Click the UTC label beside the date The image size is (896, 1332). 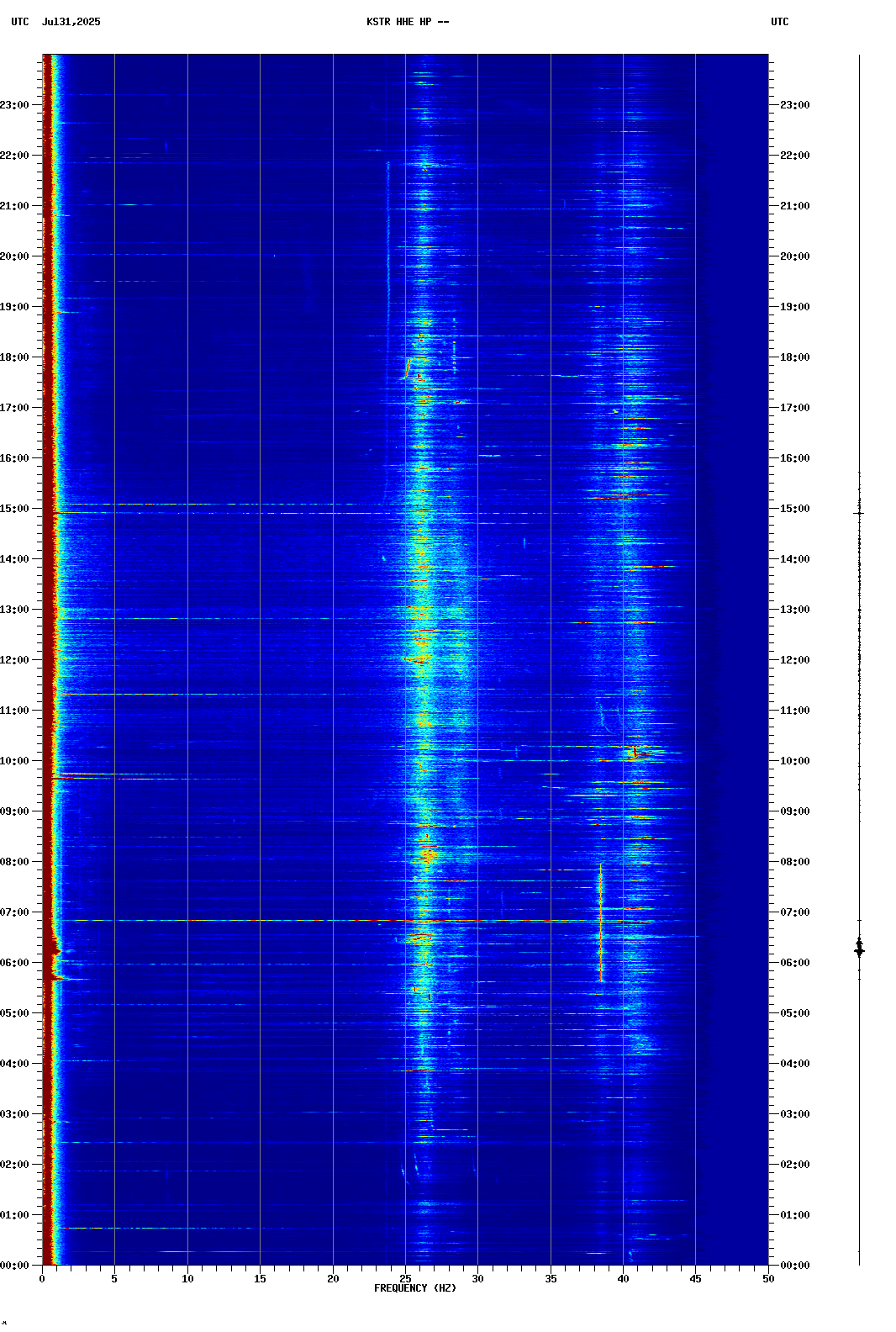[20, 22]
